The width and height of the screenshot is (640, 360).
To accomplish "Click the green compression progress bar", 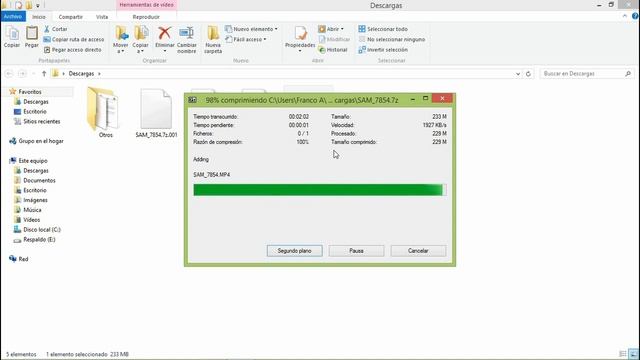I will (320, 190).
